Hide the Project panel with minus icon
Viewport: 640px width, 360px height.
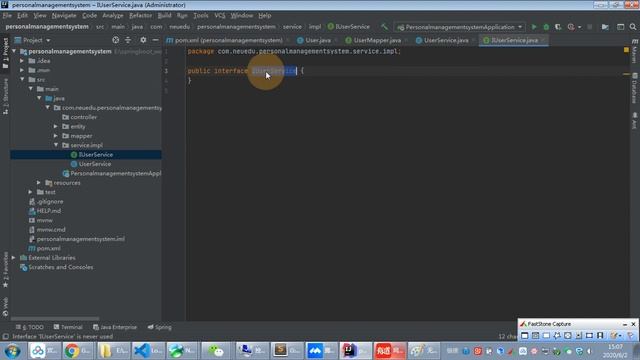coord(155,40)
